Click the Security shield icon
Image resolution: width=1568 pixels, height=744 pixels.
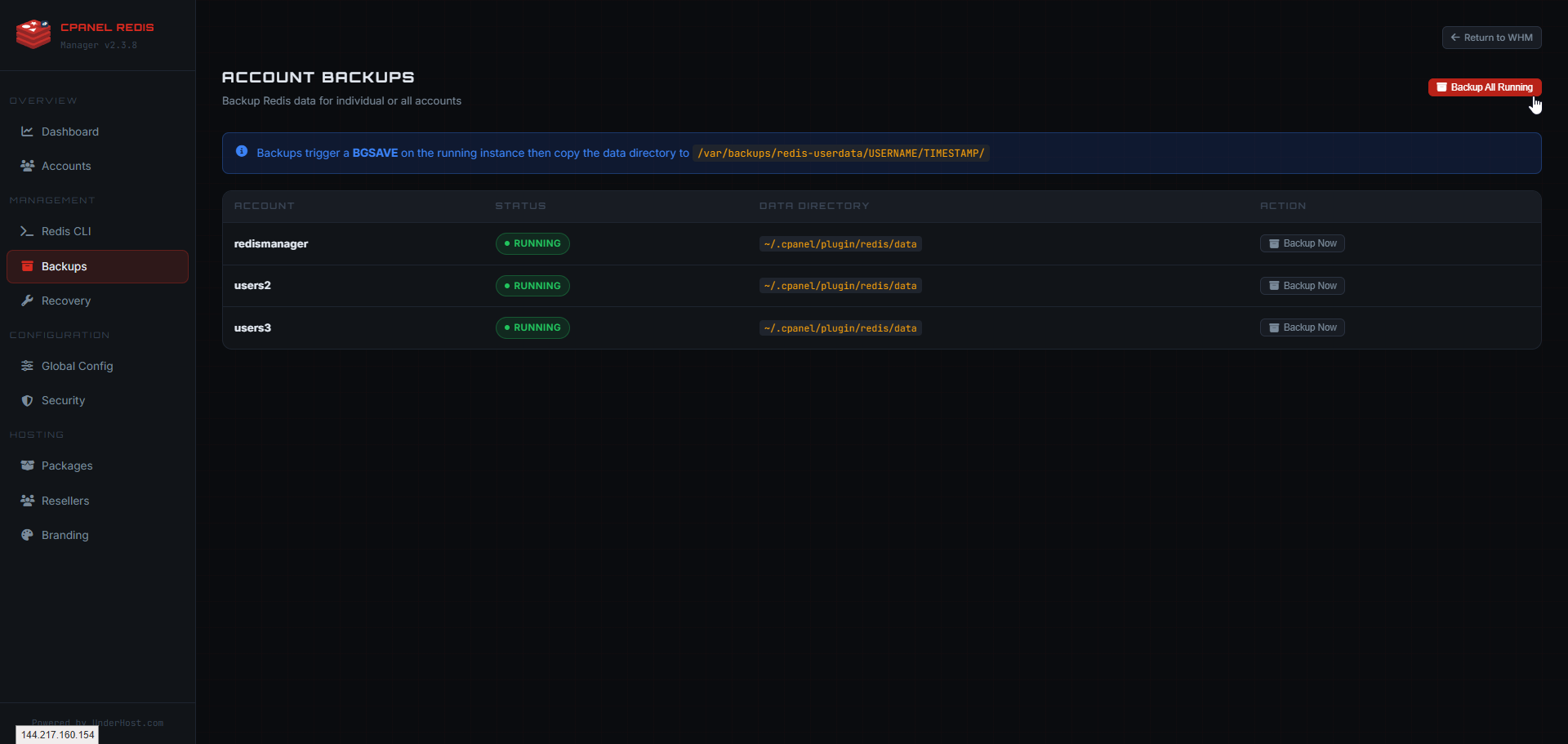coord(26,400)
